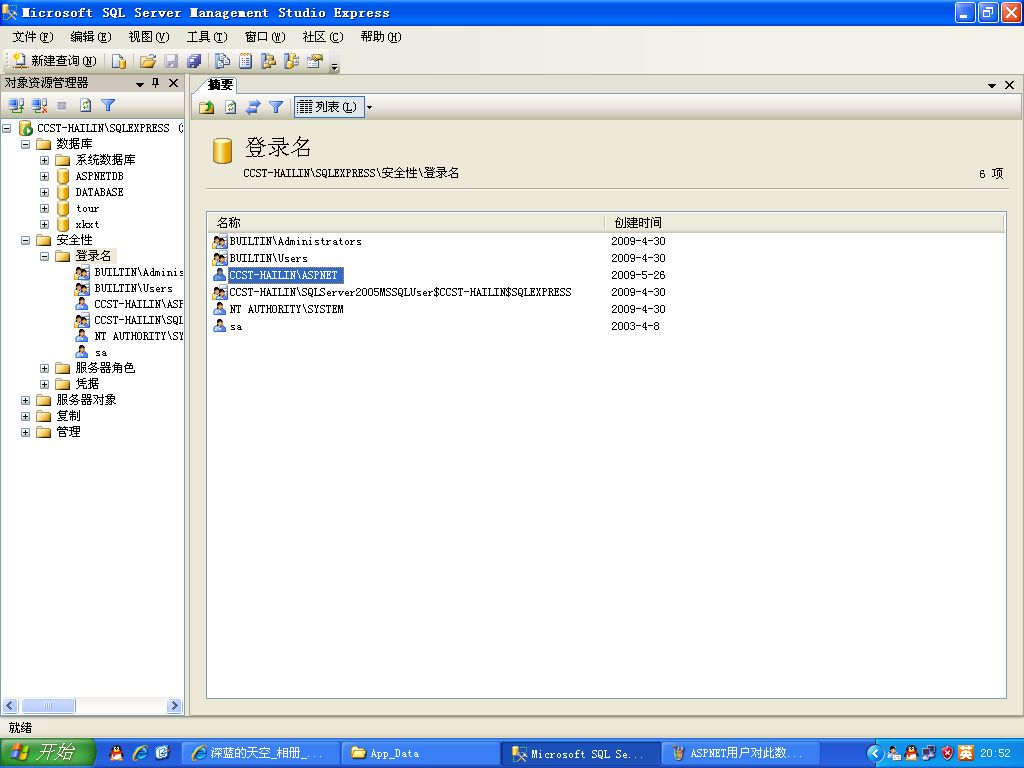The height and width of the screenshot is (768, 1024).
Task: Click the Synchronize arrows icon in summary toolbar
Action: (253, 107)
